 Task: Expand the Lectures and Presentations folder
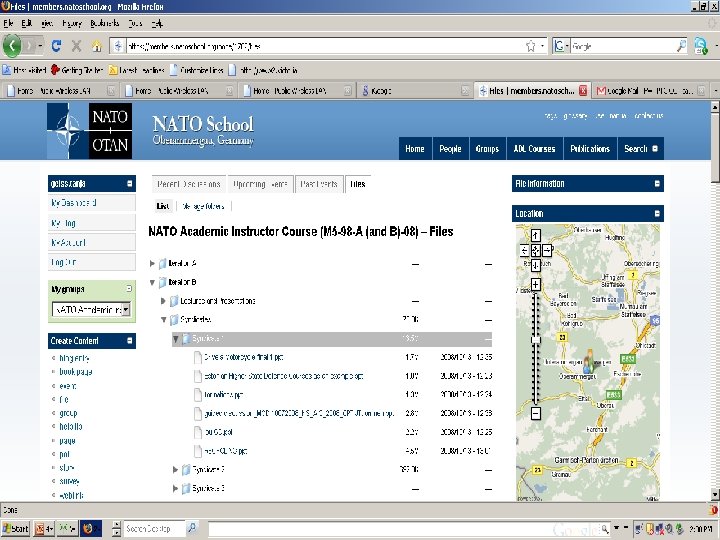(x=163, y=301)
